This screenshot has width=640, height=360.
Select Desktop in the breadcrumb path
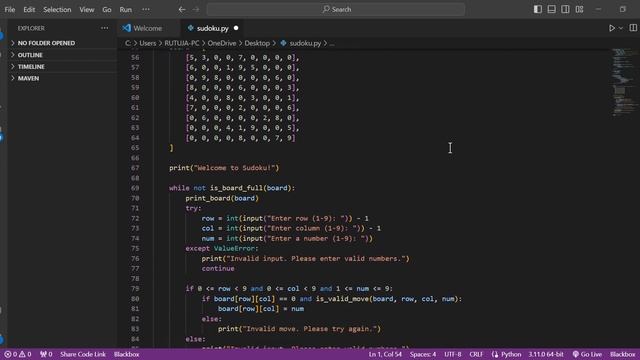coord(257,43)
